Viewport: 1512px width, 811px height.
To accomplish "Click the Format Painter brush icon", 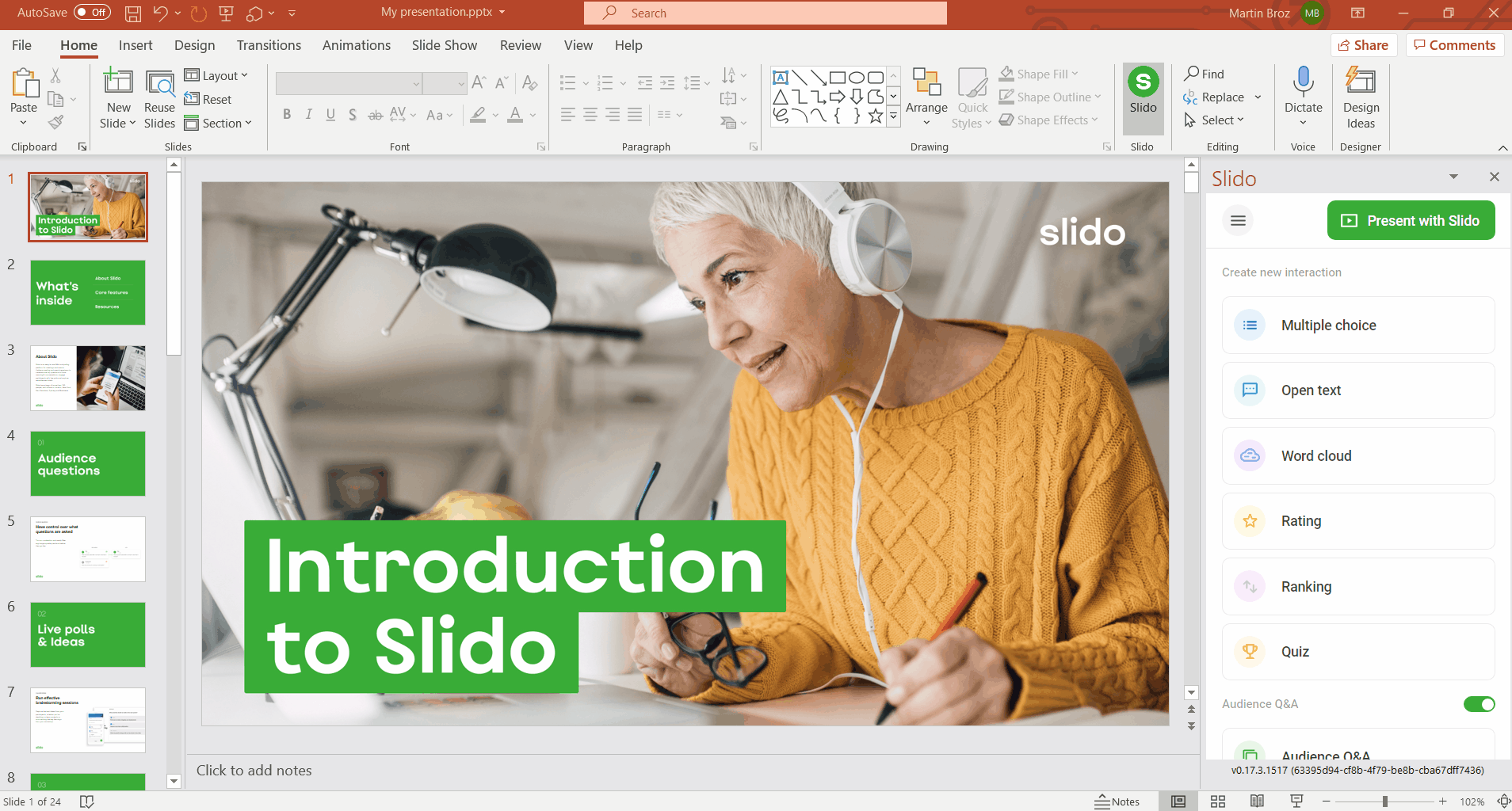I will pyautogui.click(x=55, y=122).
